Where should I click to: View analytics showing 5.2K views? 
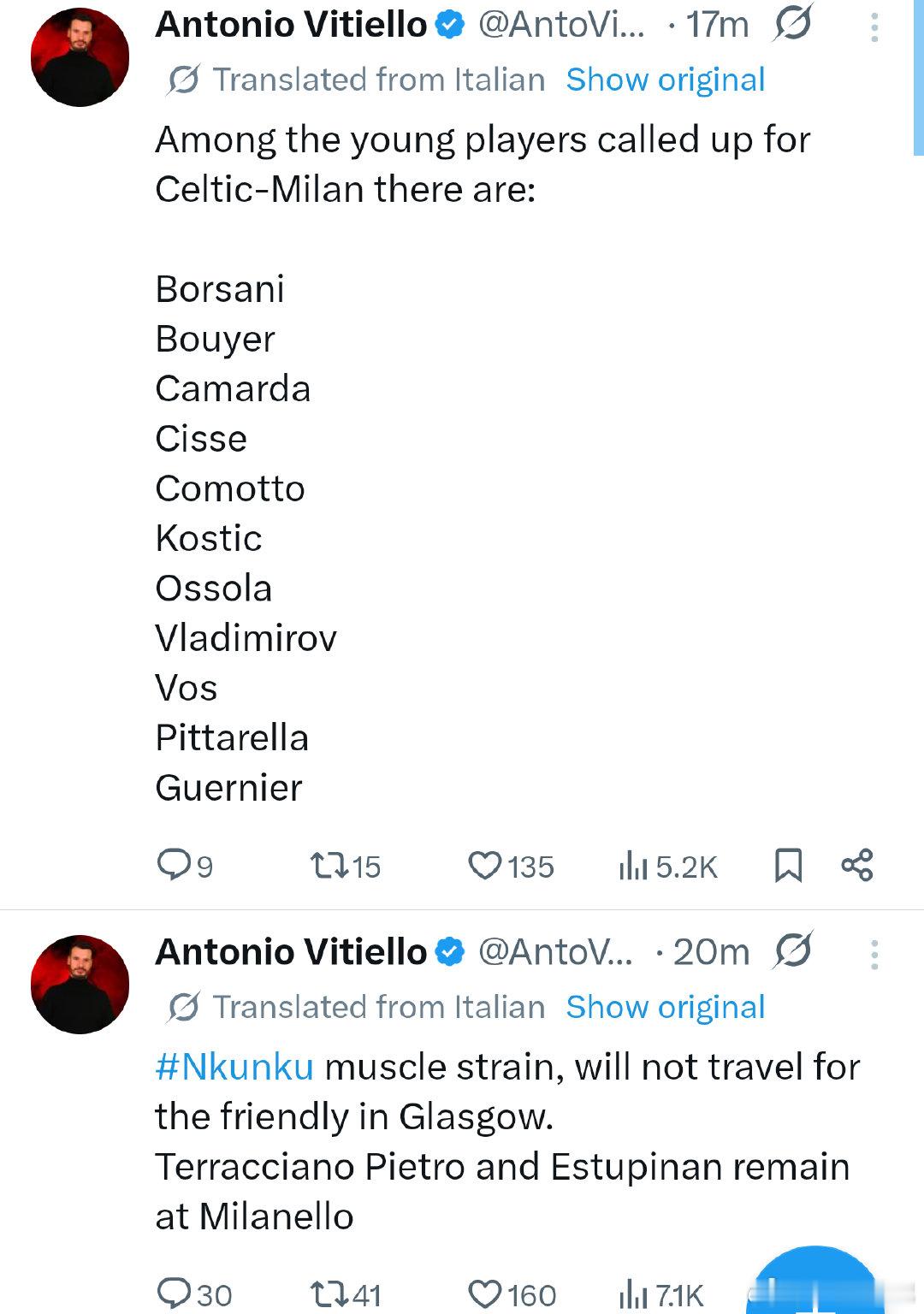point(668,866)
